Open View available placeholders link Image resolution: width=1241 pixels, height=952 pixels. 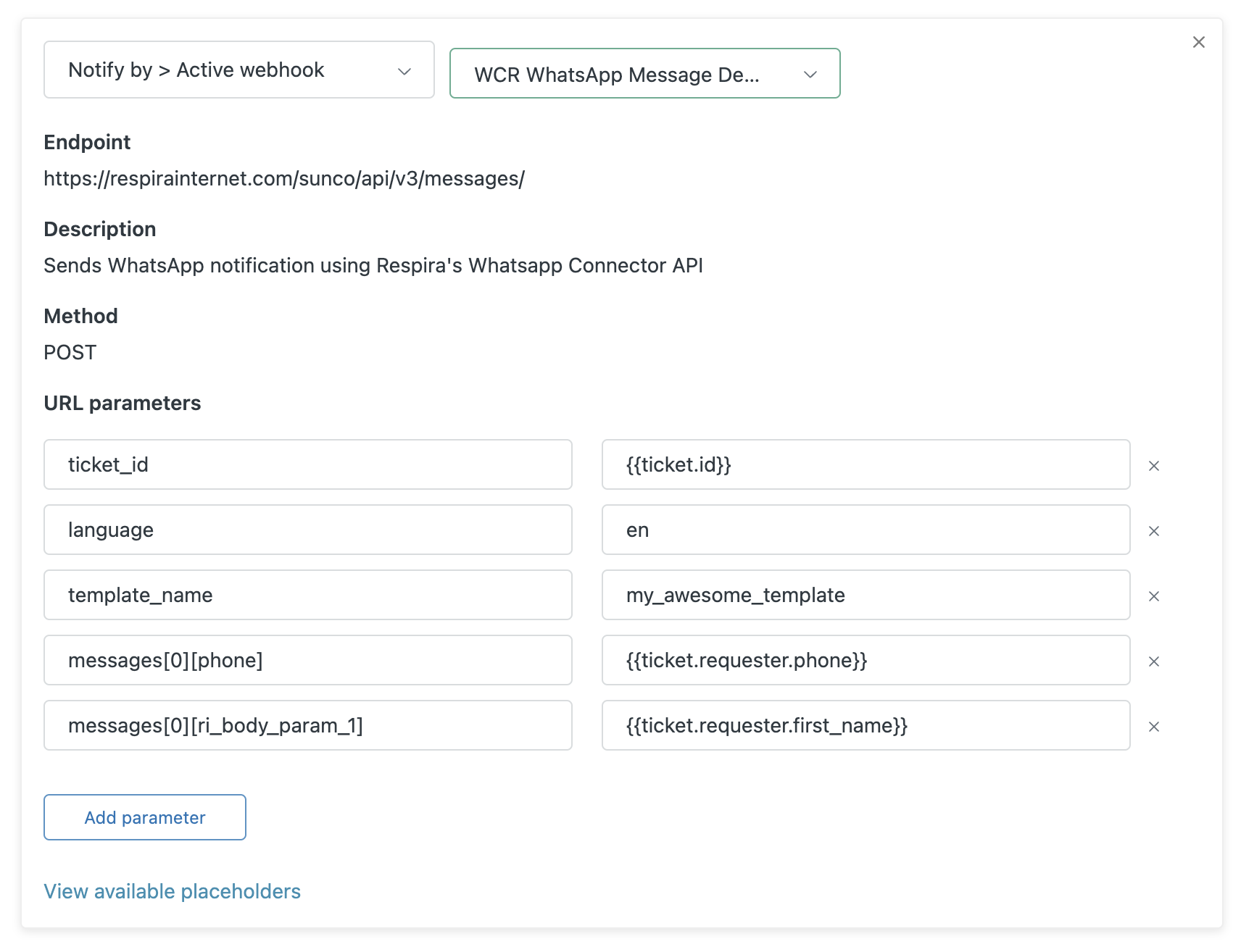pyautogui.click(x=172, y=891)
